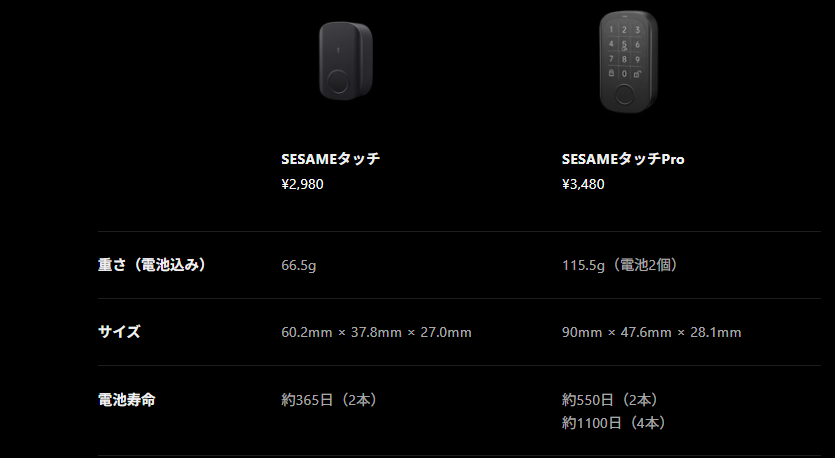
Task: Click the SESAMEタッチPro device image
Action: point(628,62)
